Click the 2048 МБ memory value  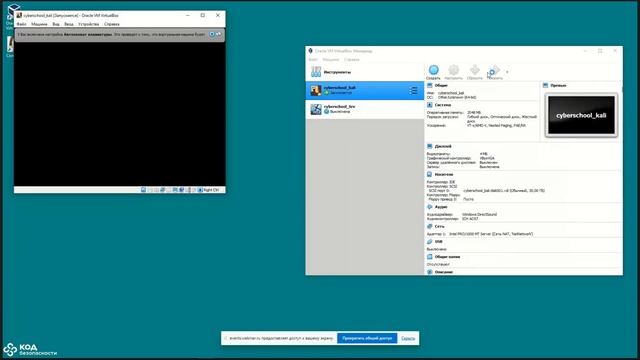click(474, 112)
